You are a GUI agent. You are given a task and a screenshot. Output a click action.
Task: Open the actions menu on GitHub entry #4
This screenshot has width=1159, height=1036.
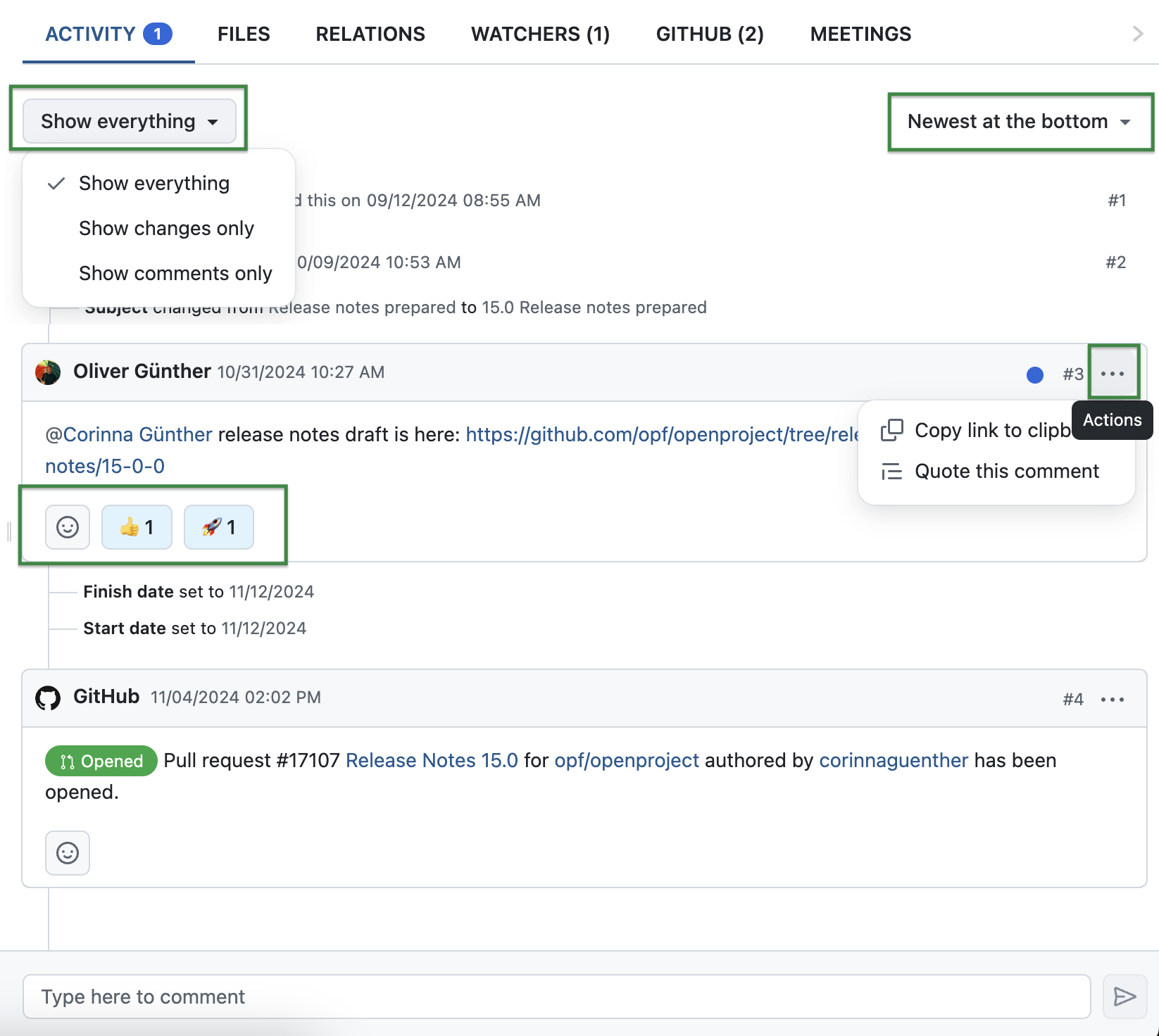pos(1113,699)
